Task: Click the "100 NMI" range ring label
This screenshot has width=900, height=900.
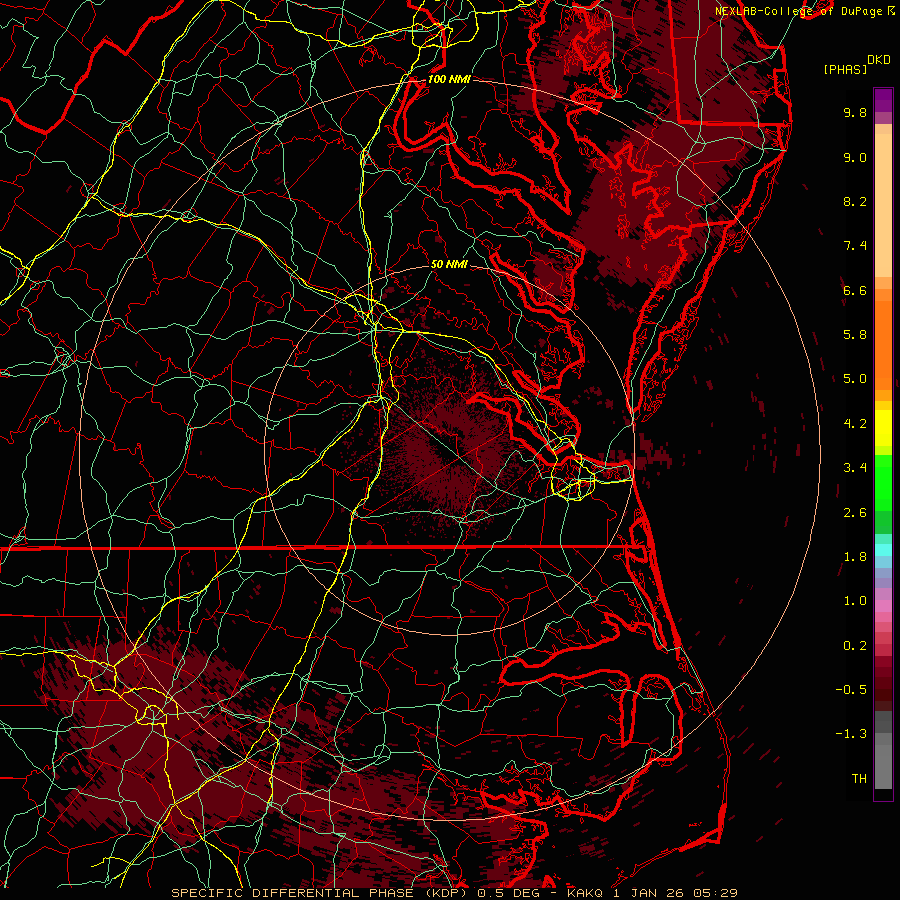Action: coord(449,79)
